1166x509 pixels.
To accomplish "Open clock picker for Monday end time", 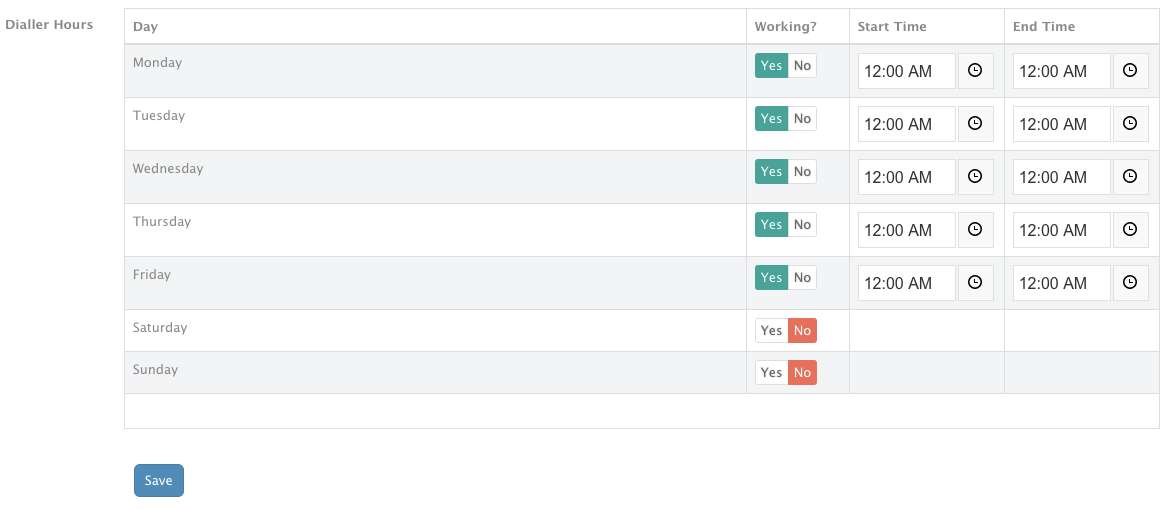I will pos(1130,71).
